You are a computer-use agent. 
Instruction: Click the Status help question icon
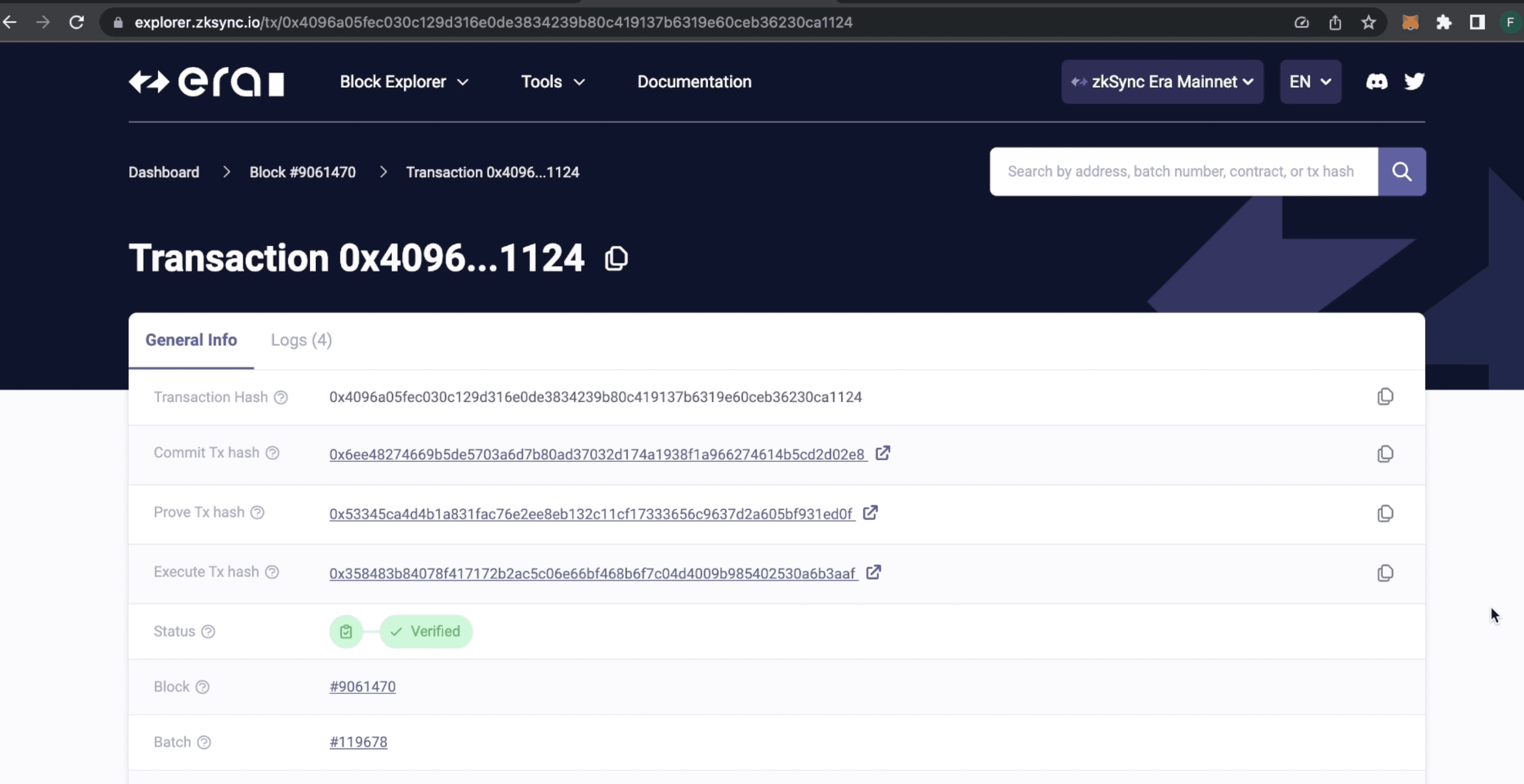click(208, 632)
